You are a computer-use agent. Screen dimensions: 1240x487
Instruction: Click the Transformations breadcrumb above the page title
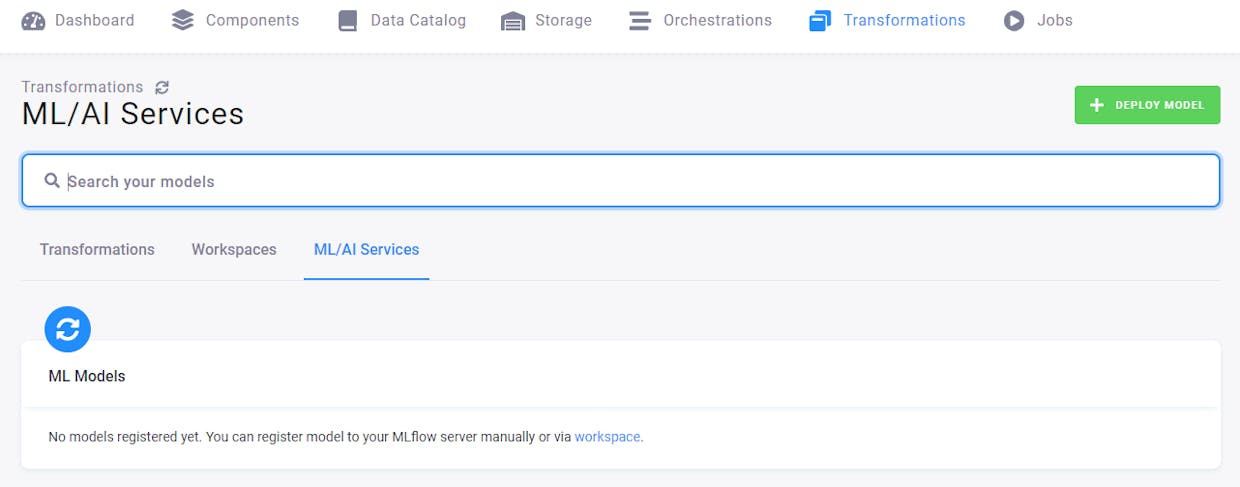[x=82, y=87]
